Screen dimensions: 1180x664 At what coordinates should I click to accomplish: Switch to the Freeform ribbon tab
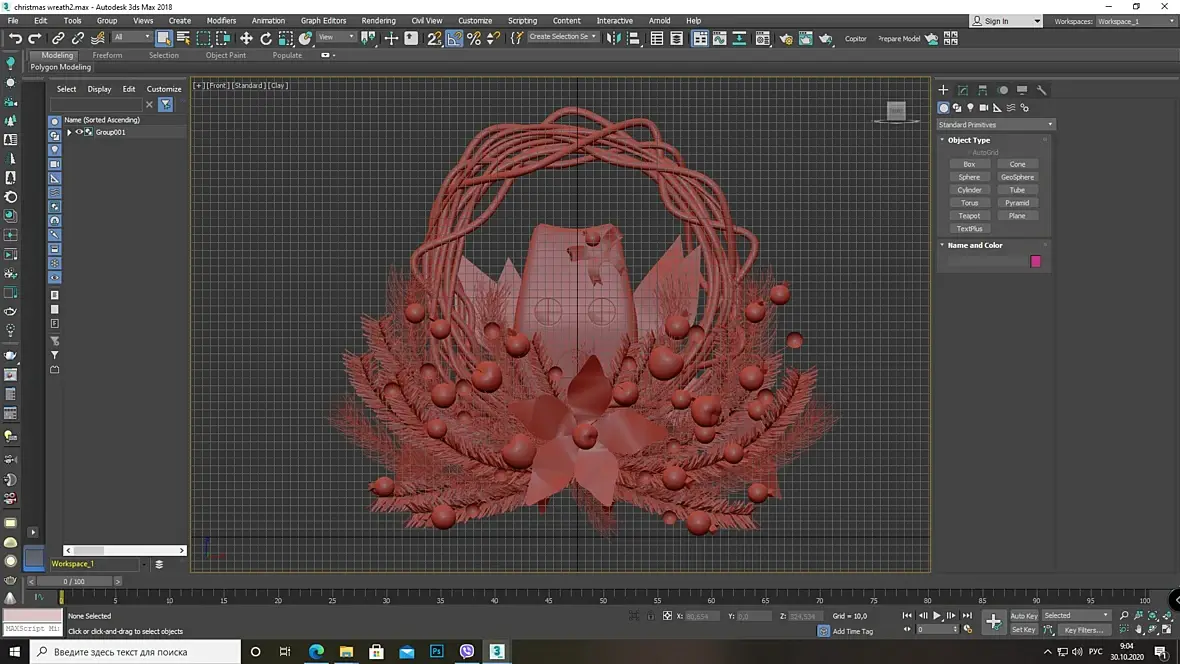point(107,55)
